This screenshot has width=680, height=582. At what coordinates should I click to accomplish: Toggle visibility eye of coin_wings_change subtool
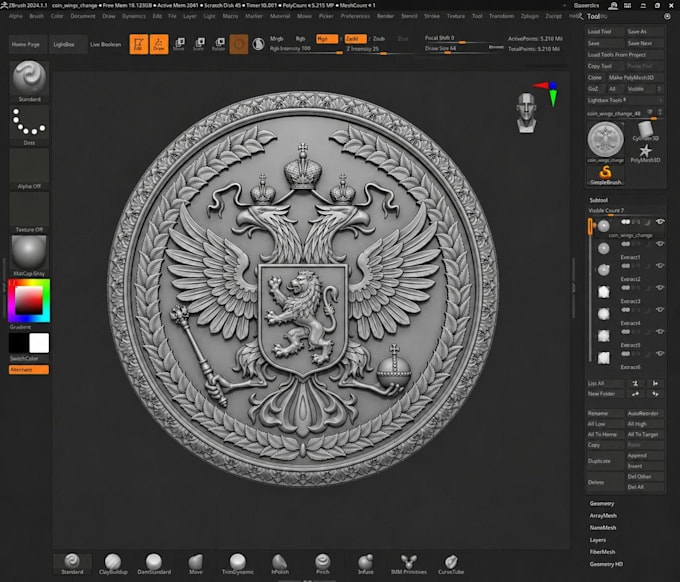click(x=660, y=222)
